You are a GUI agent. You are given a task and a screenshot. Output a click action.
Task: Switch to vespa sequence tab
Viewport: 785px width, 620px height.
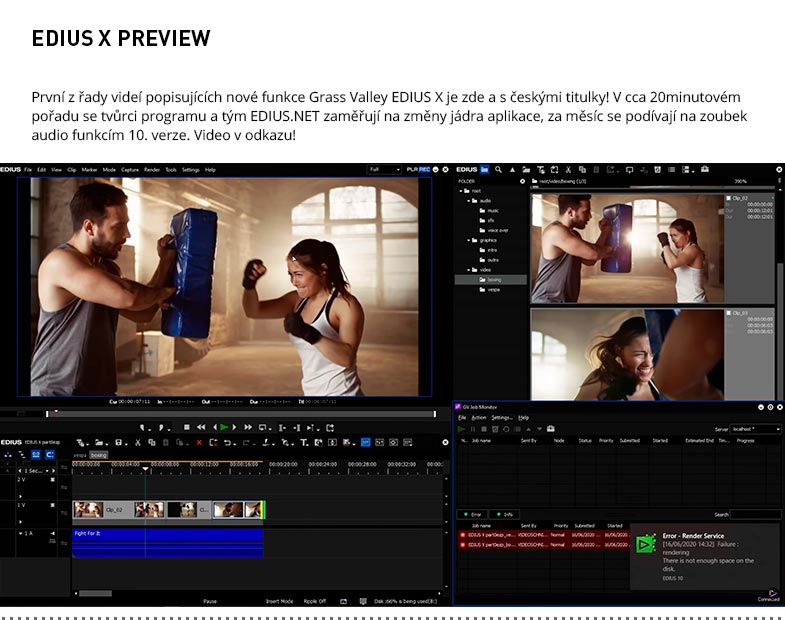pyautogui.click(x=80, y=455)
